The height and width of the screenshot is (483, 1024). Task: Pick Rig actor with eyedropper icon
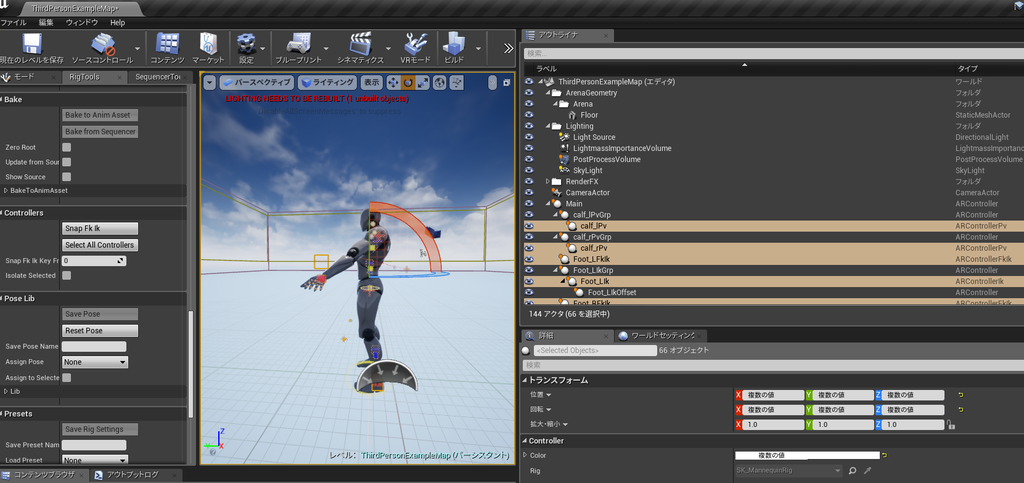[868, 471]
